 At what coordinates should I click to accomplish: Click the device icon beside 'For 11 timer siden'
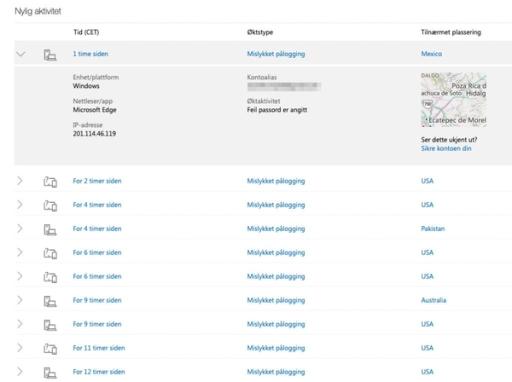[x=50, y=349]
